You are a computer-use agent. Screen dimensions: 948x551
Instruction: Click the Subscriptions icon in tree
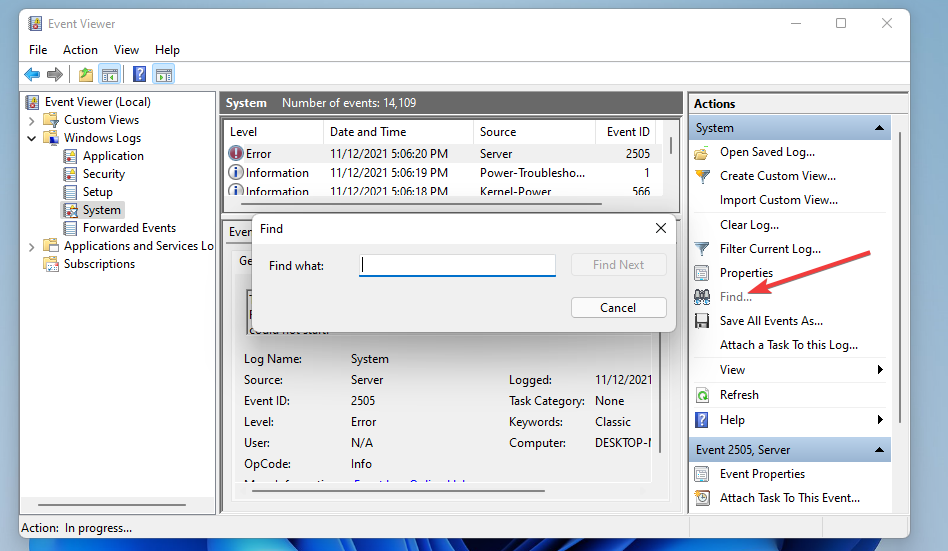51,264
